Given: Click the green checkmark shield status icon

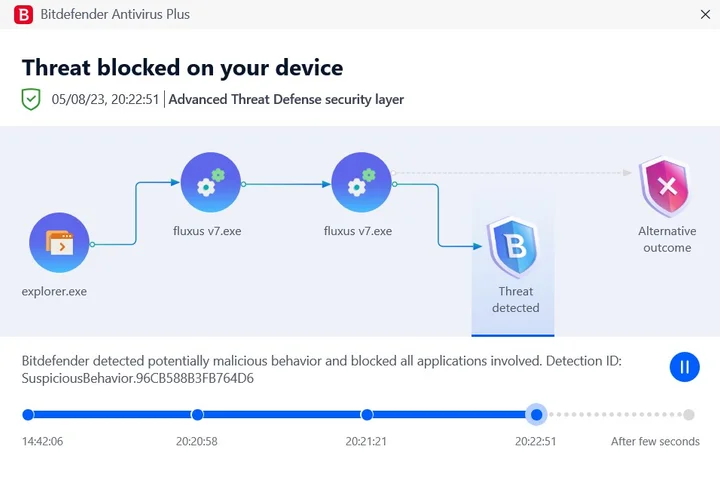Looking at the screenshot, I should click(x=31, y=99).
